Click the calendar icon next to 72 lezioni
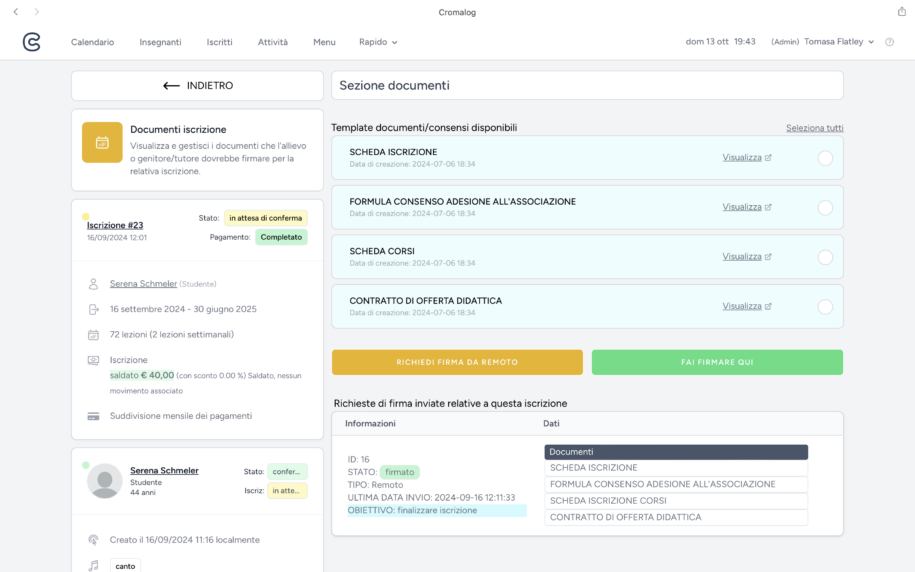 pos(93,335)
